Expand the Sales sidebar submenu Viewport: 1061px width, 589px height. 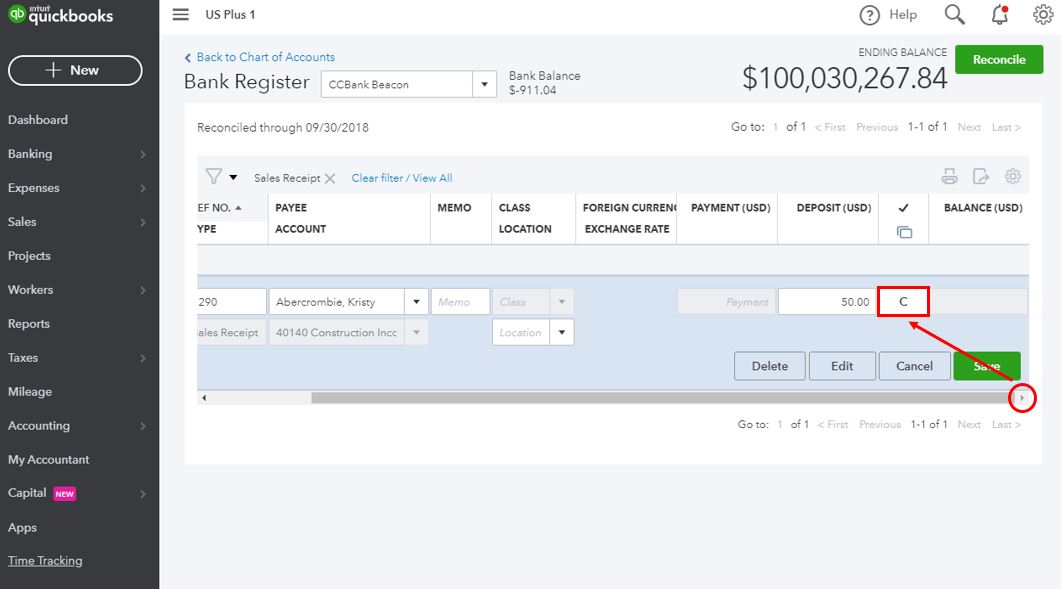[x=143, y=222]
